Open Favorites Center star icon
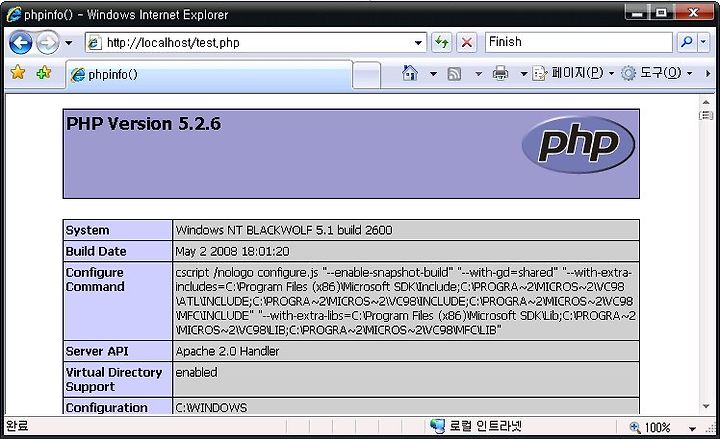Viewport: 720px width, 439px height. point(18,73)
